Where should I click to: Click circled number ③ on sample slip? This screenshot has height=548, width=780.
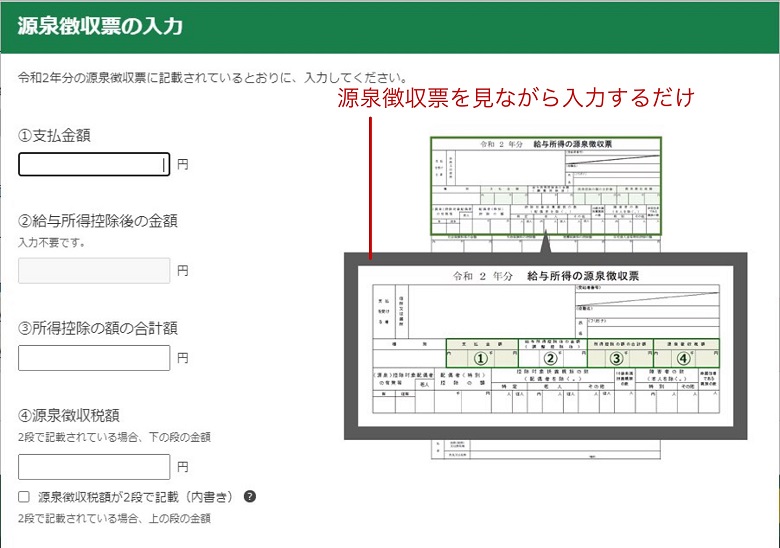618,357
